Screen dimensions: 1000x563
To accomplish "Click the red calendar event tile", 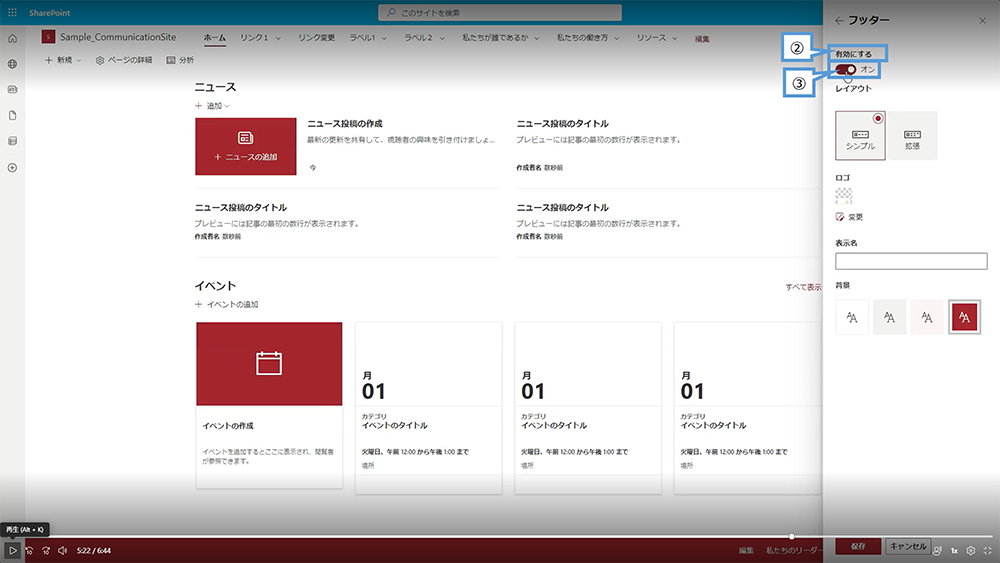I will pyautogui.click(x=269, y=363).
